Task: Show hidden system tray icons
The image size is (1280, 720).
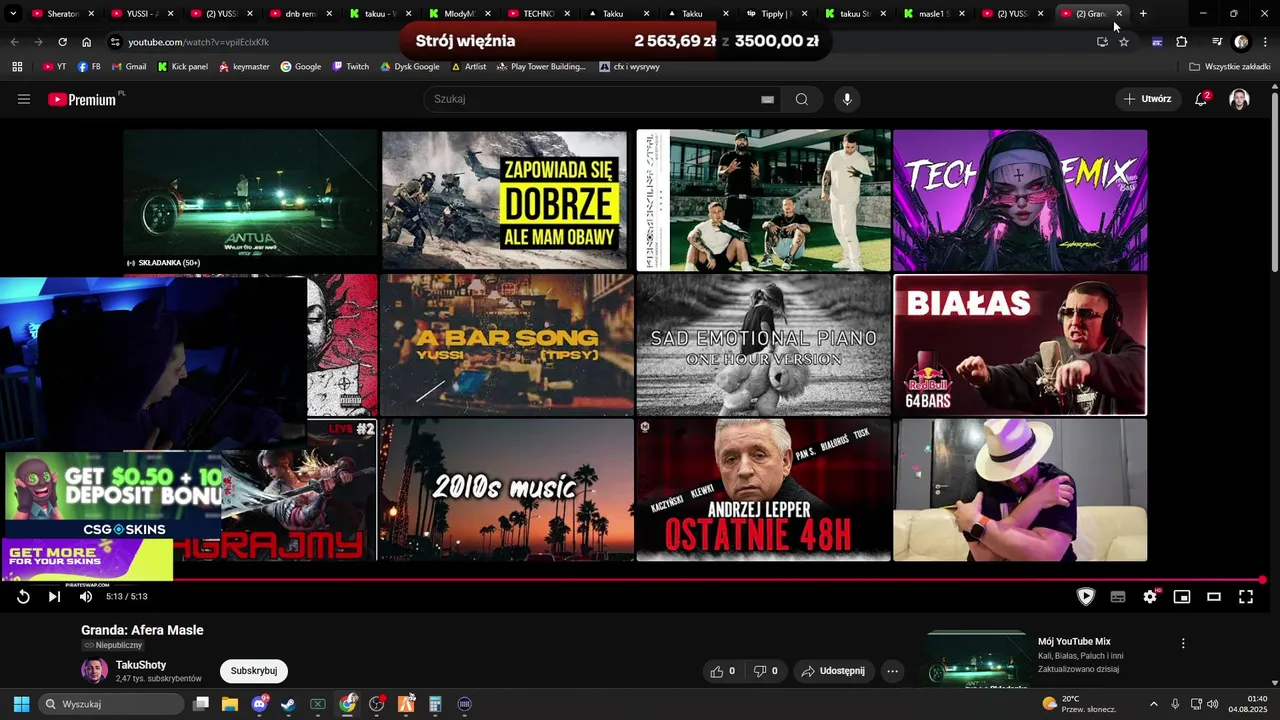Action: 1153,704
